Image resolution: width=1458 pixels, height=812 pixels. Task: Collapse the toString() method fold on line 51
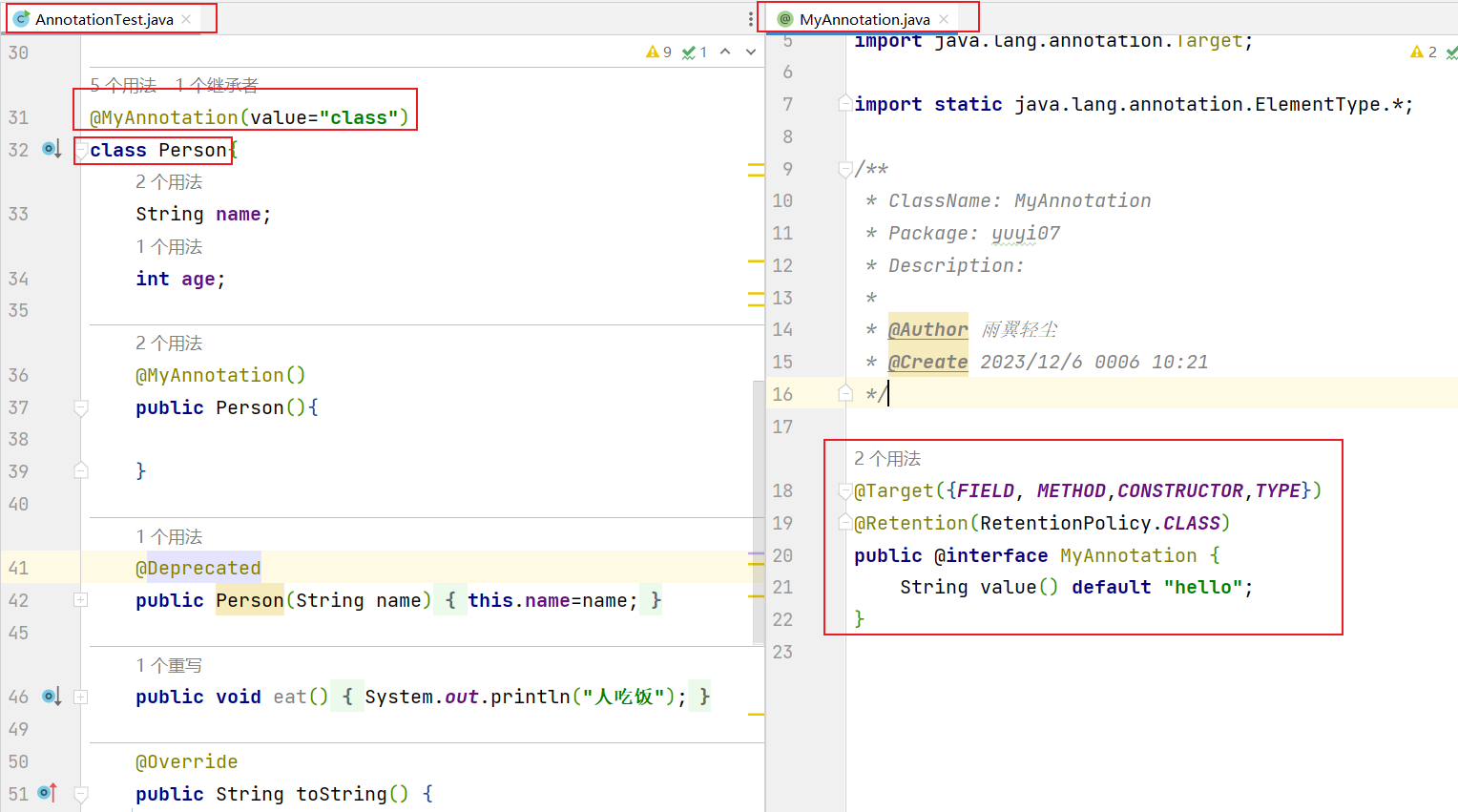[x=81, y=793]
